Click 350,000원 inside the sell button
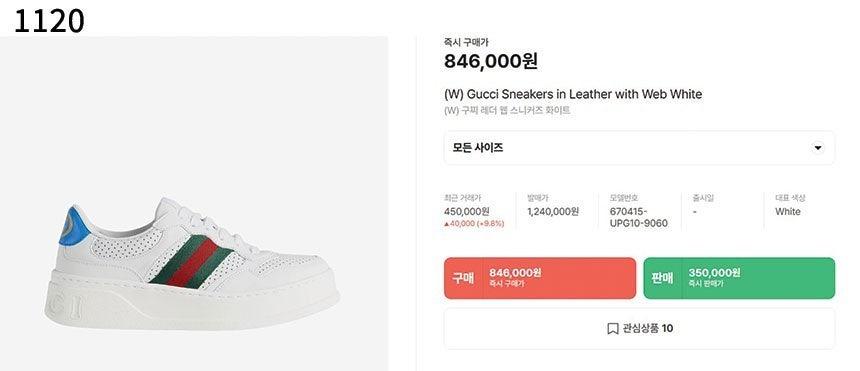Screen dimensions: 860x371 pyautogui.click(x=714, y=273)
